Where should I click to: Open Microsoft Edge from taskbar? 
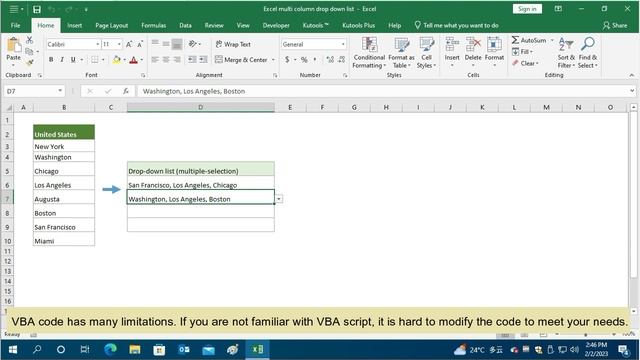click(x=110, y=350)
